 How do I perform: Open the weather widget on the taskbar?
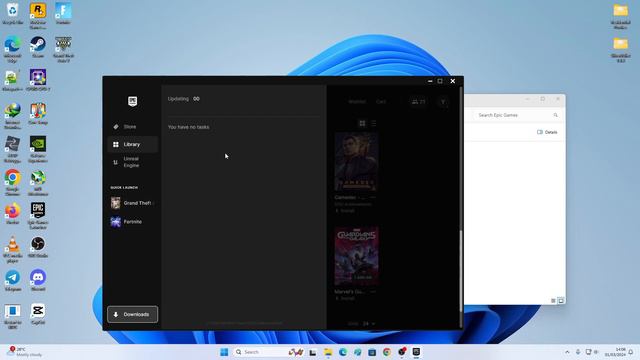pos(24,352)
